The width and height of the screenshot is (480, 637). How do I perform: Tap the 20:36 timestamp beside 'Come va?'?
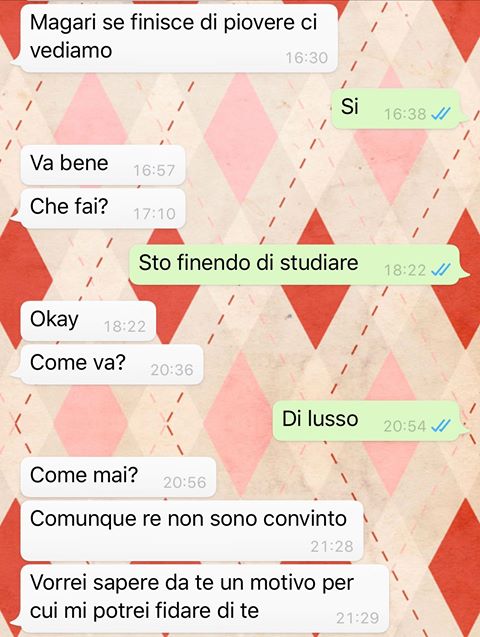[x=172, y=370]
